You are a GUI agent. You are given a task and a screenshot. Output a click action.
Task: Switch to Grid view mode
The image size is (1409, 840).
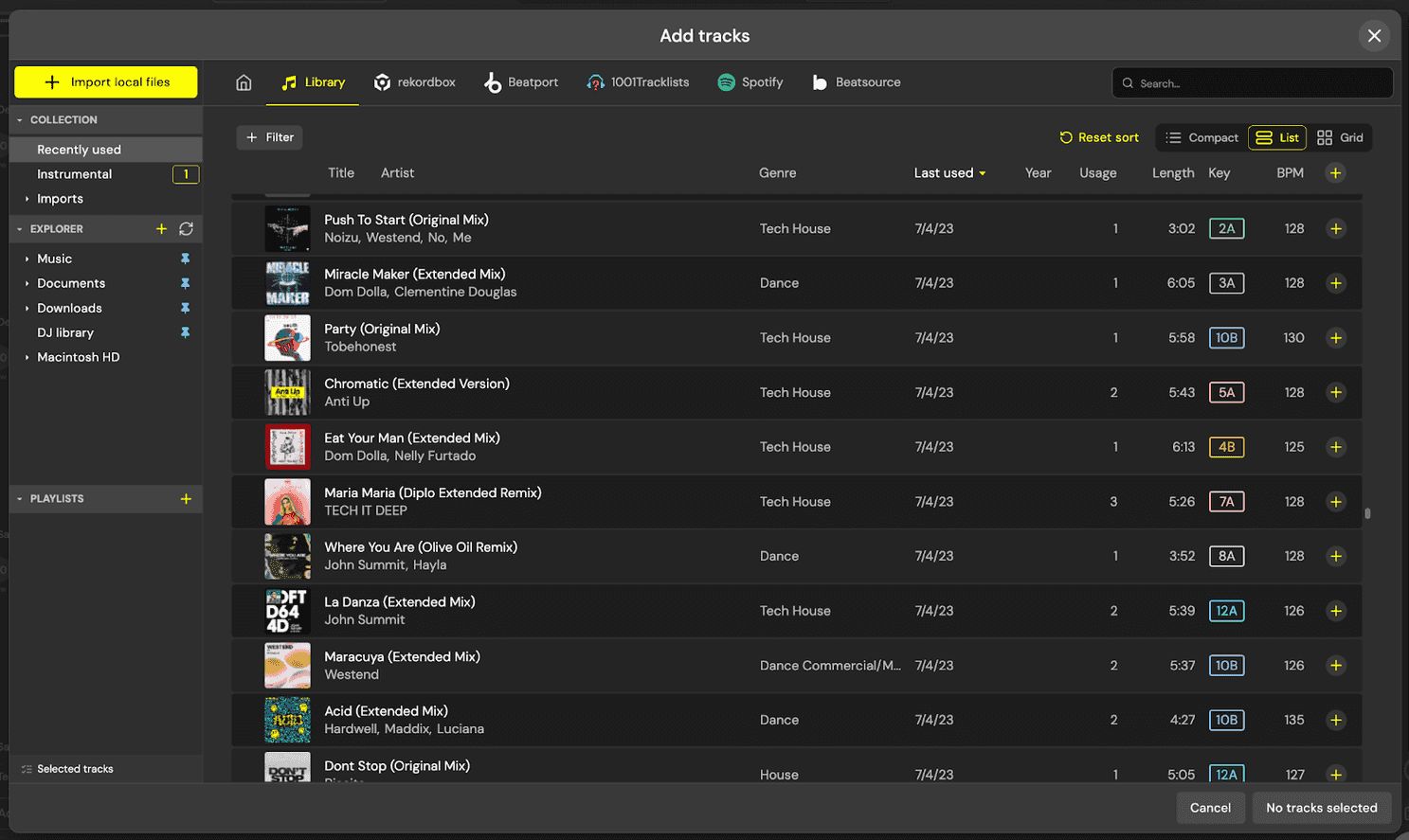pyautogui.click(x=1340, y=137)
